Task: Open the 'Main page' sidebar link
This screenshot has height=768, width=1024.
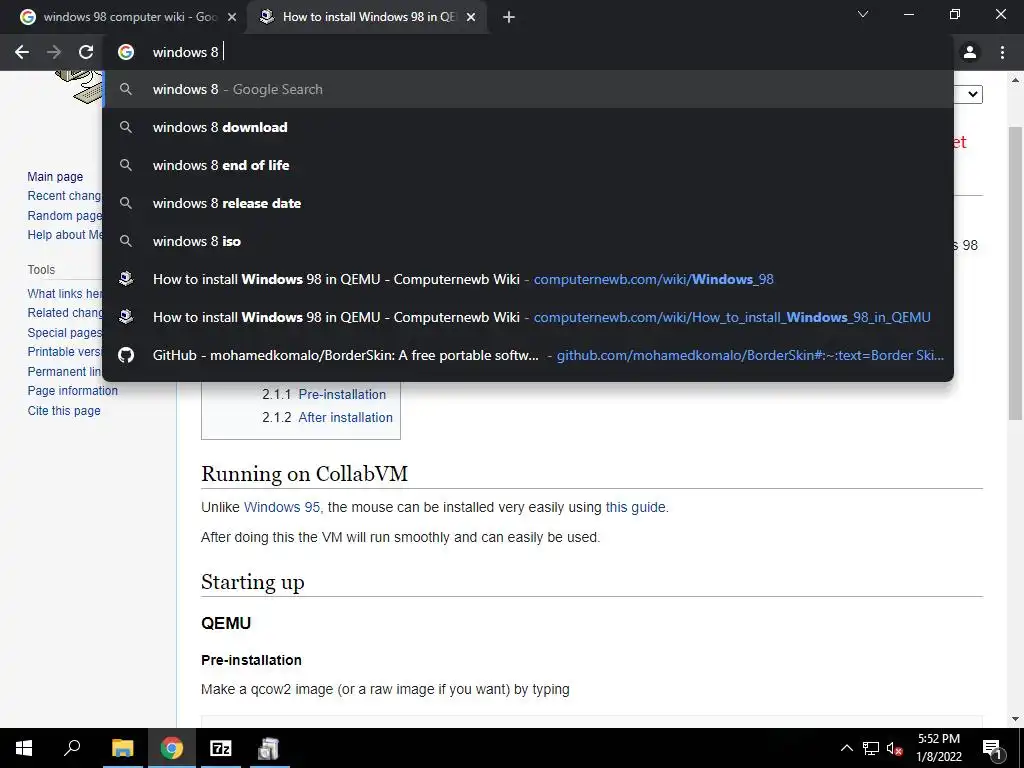Action: pos(55,176)
